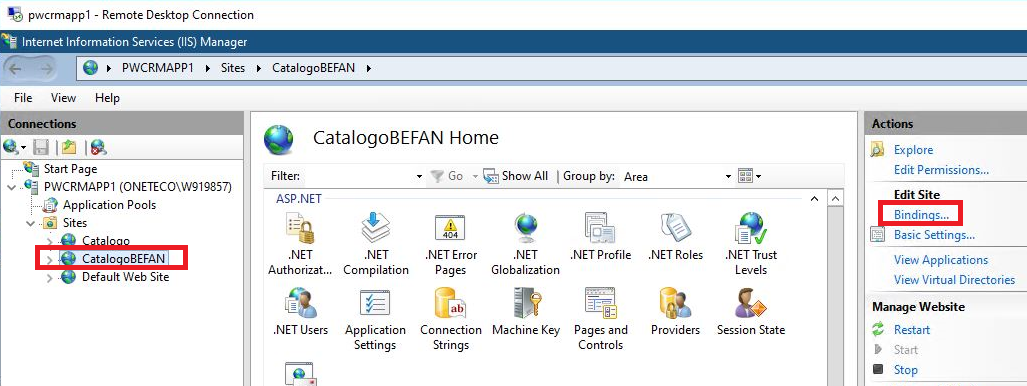The height and width of the screenshot is (386, 1027).
Task: Click the Show All filter button
Action: [515, 176]
